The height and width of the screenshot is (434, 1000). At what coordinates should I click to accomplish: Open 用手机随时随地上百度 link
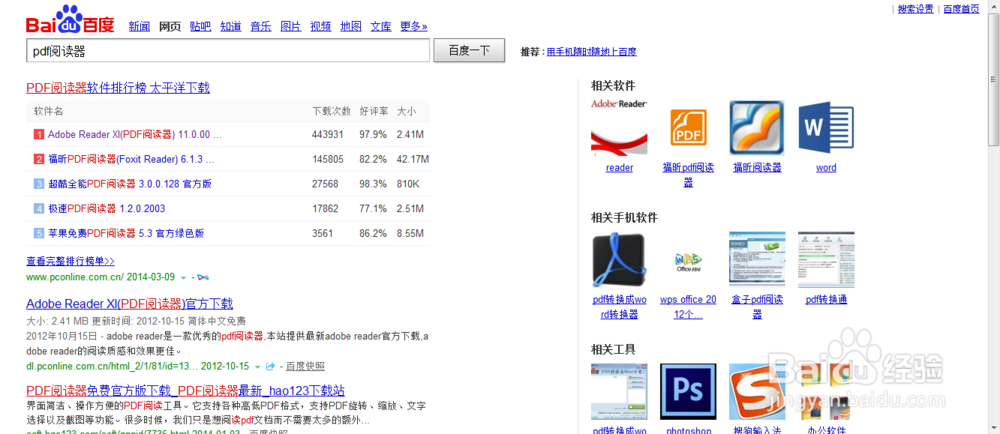pos(591,52)
